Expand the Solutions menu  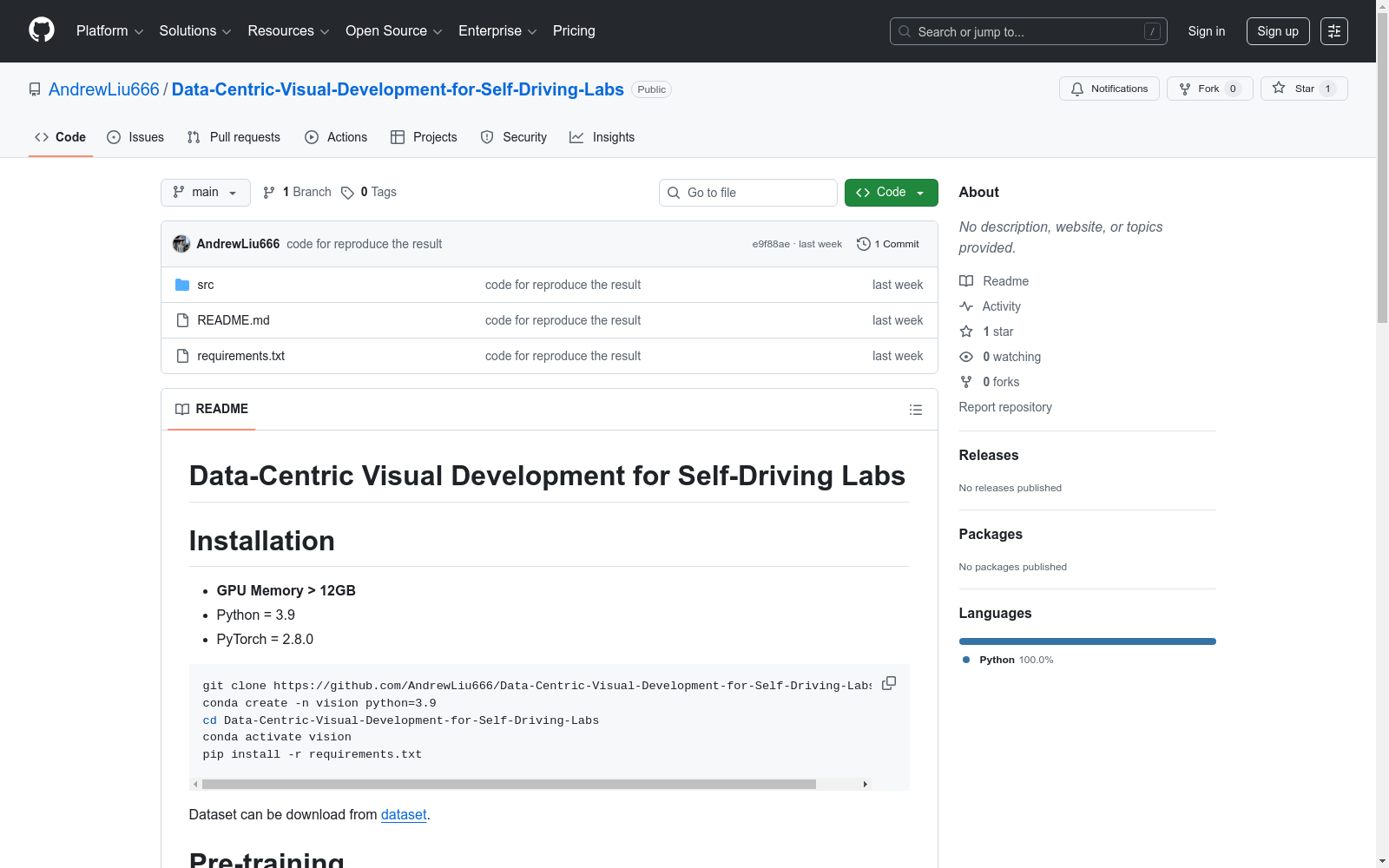[x=195, y=31]
